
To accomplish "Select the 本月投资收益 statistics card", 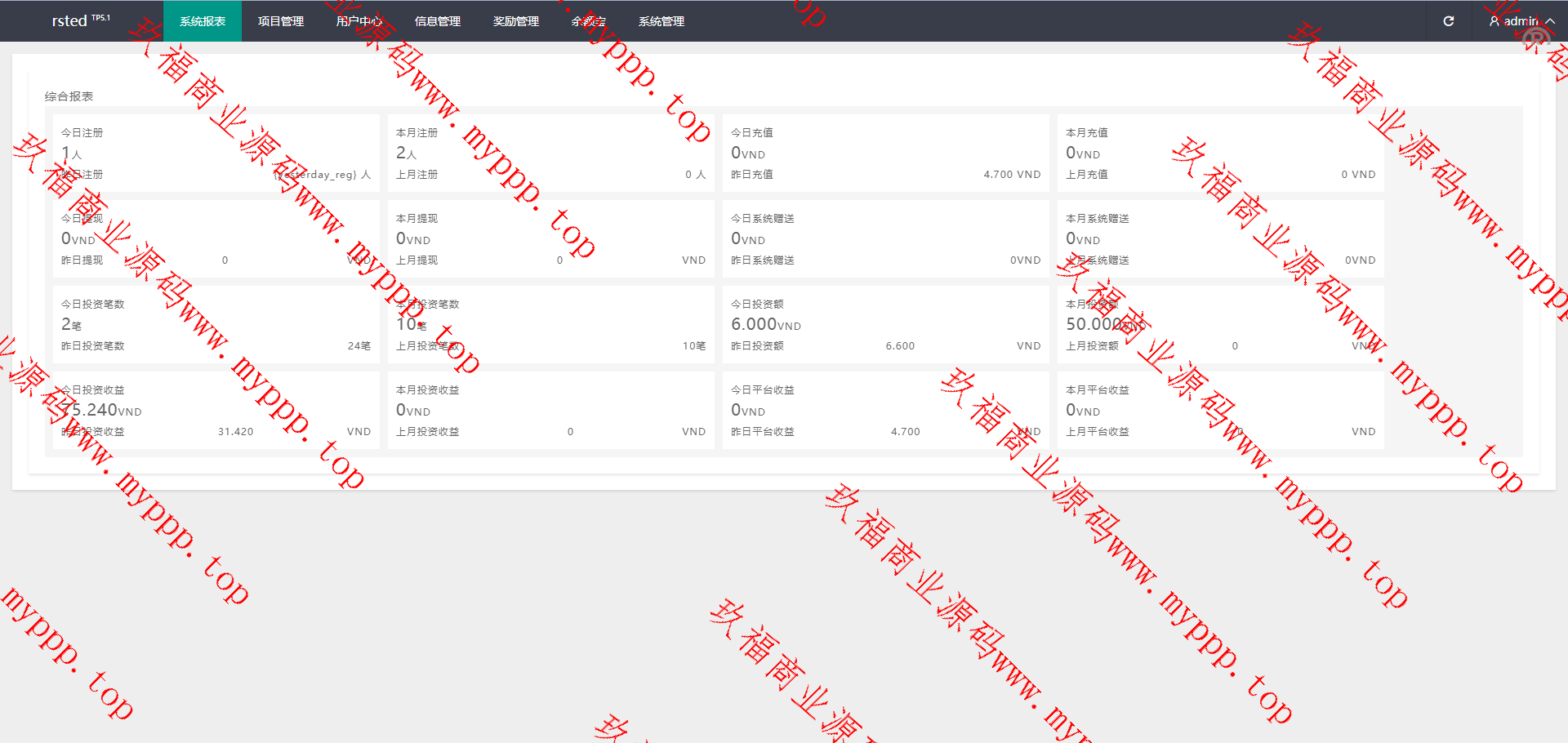I will pos(550,411).
